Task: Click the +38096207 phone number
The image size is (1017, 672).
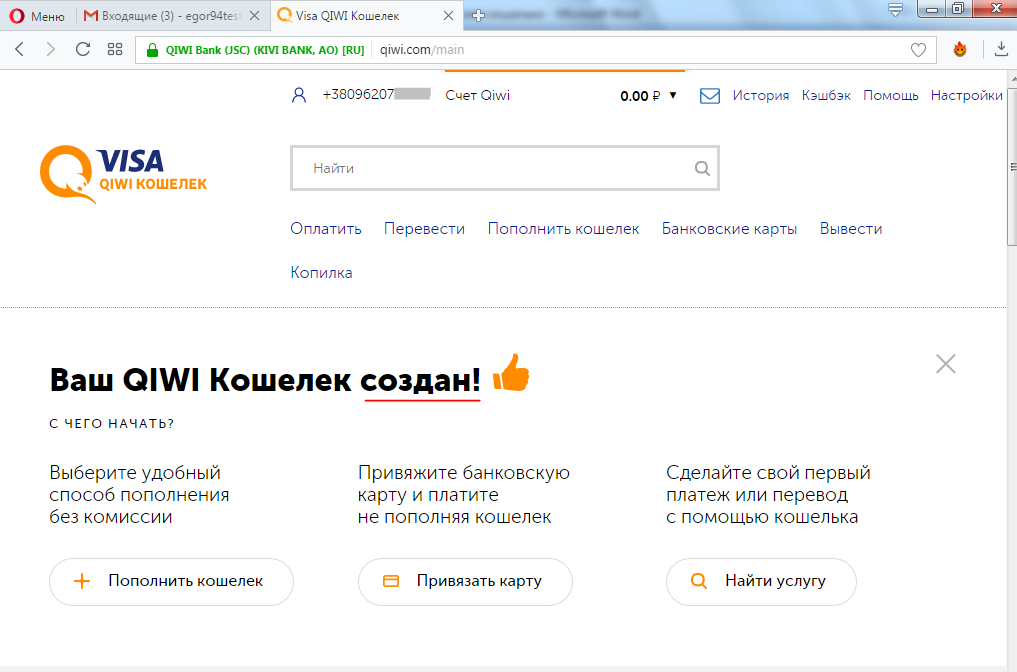Action: pos(376,95)
